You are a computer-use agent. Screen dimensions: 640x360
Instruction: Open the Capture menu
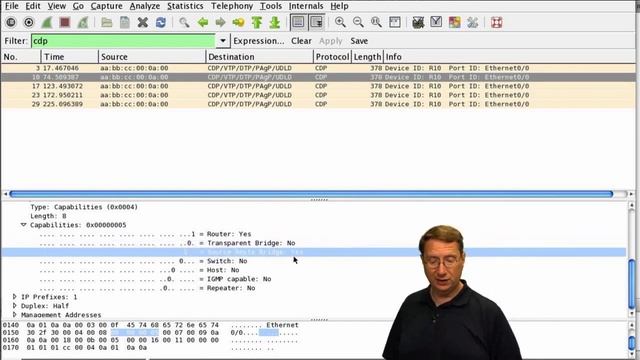pyautogui.click(x=107, y=6)
